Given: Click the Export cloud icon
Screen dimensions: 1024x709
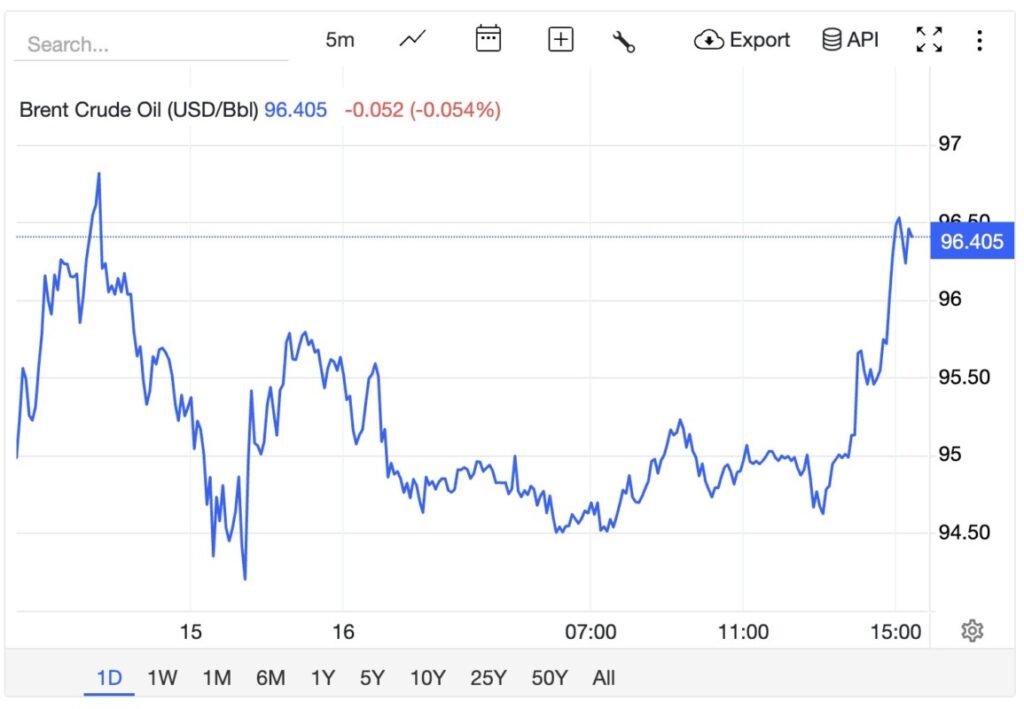Looking at the screenshot, I should [x=710, y=39].
